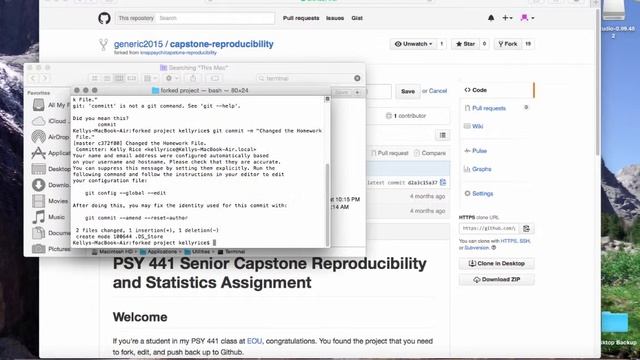Select Applications in Finder sidebar
The height and width of the screenshot is (360, 640).
click(50, 153)
